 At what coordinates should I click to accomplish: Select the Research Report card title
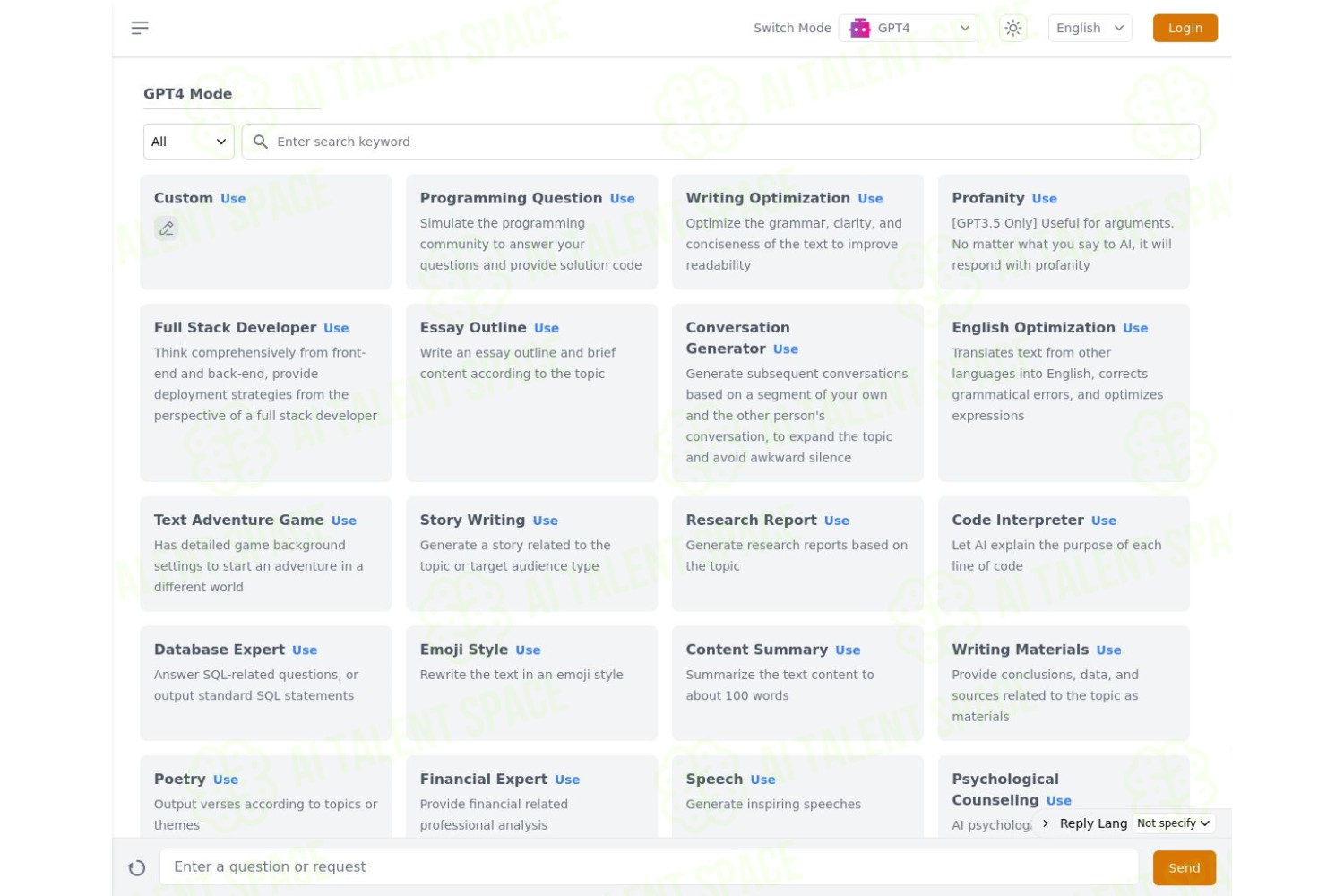[x=751, y=520]
